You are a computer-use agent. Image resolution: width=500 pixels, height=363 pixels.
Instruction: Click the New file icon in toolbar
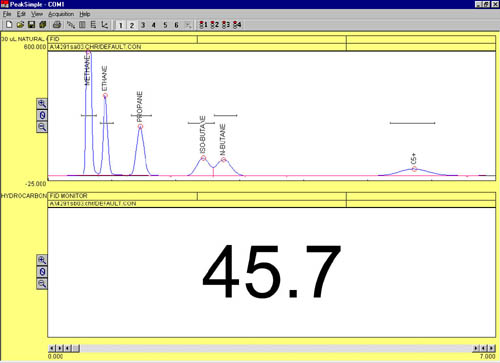[9, 24]
